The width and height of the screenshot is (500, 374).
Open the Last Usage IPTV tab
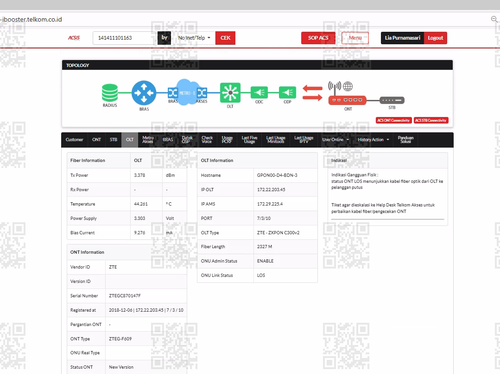304,140
